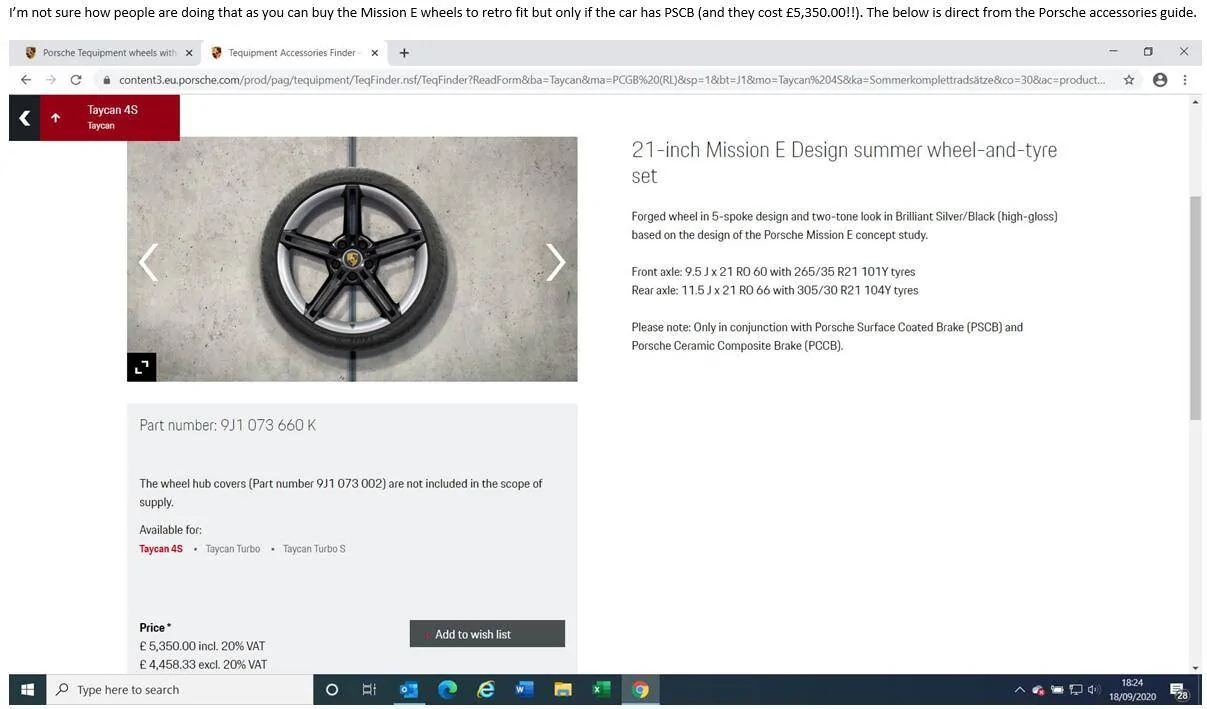Launch Outlook from the taskbar
This screenshot has width=1207, height=709.
(x=409, y=690)
